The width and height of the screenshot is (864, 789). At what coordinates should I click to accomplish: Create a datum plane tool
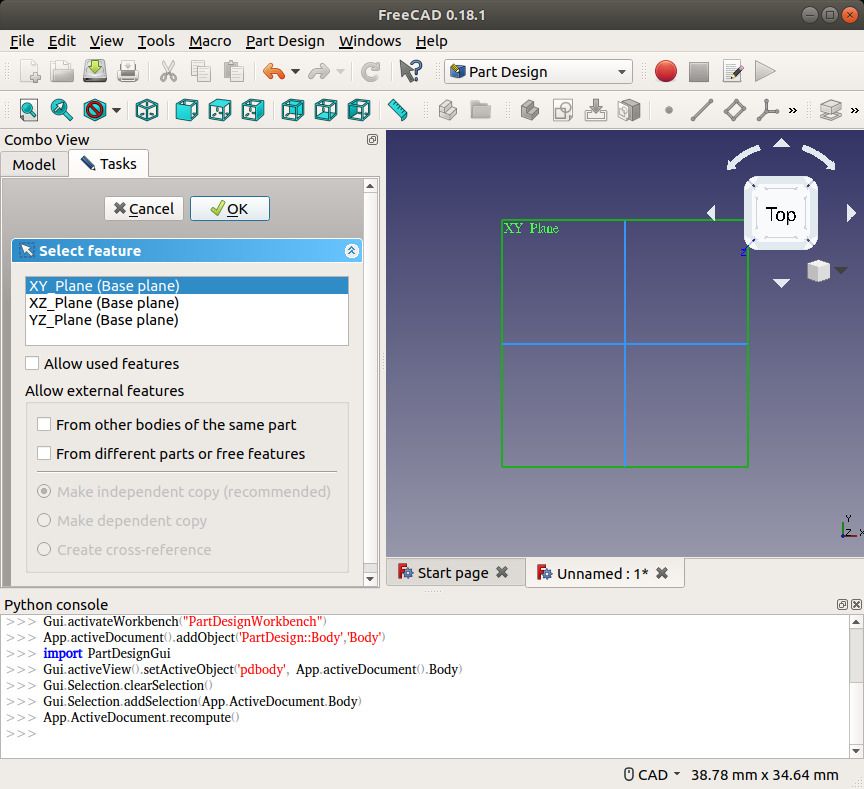point(735,110)
